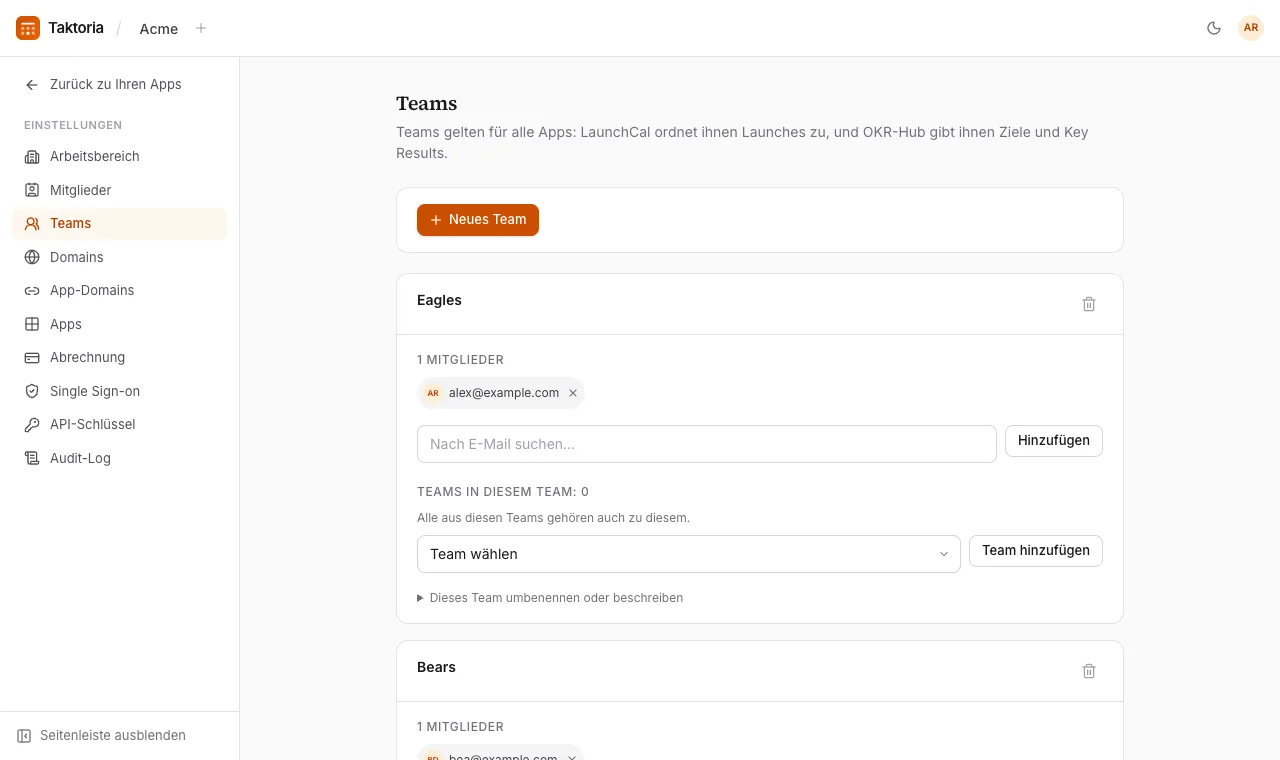Click the Neues Team button
This screenshot has width=1280, height=760.
478,220
